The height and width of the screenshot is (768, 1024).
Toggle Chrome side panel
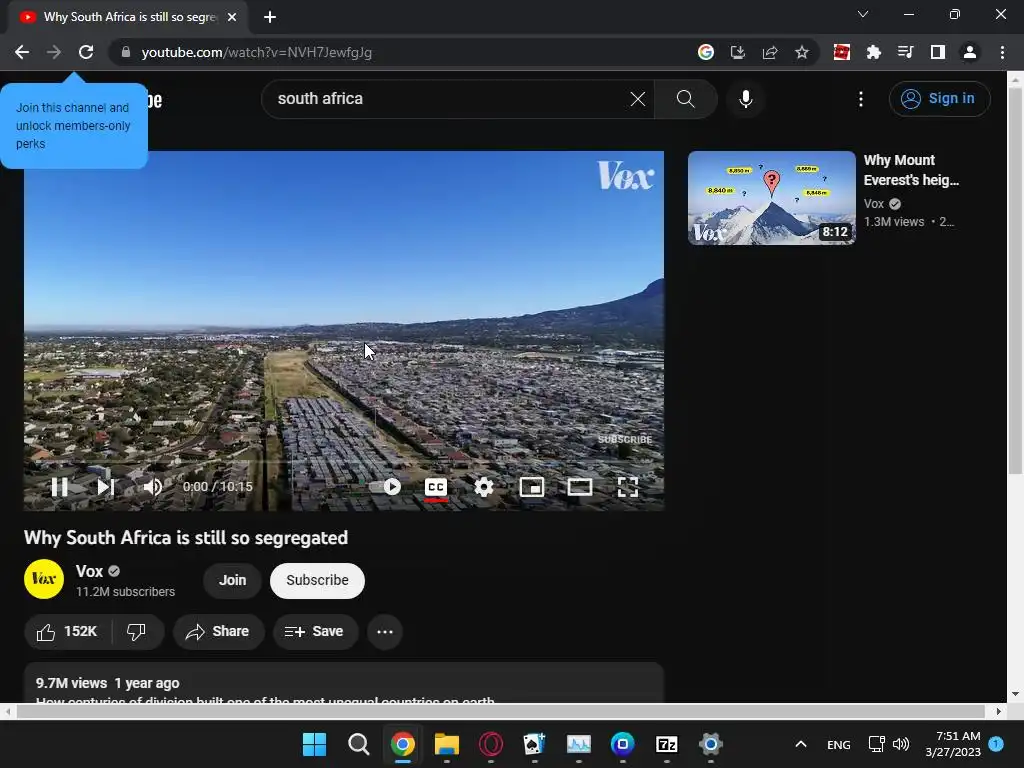coord(938,52)
